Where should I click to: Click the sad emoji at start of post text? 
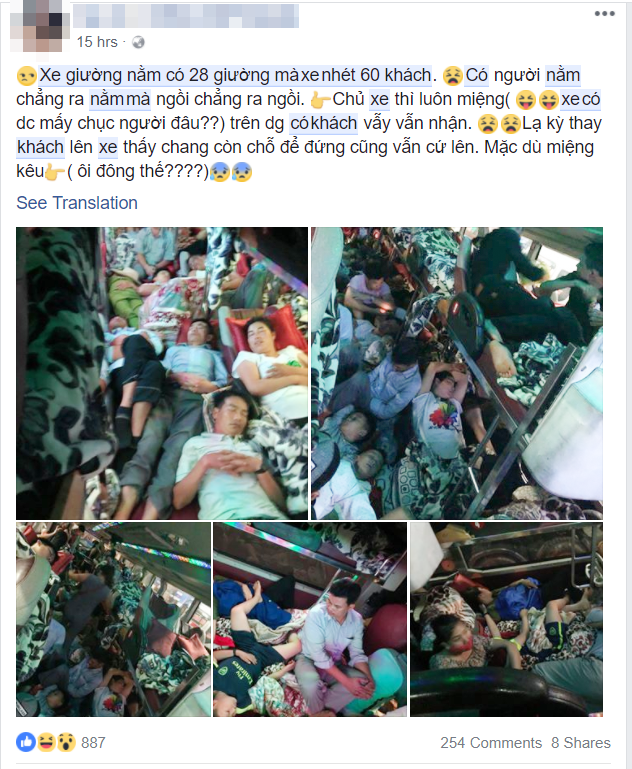click(x=26, y=76)
